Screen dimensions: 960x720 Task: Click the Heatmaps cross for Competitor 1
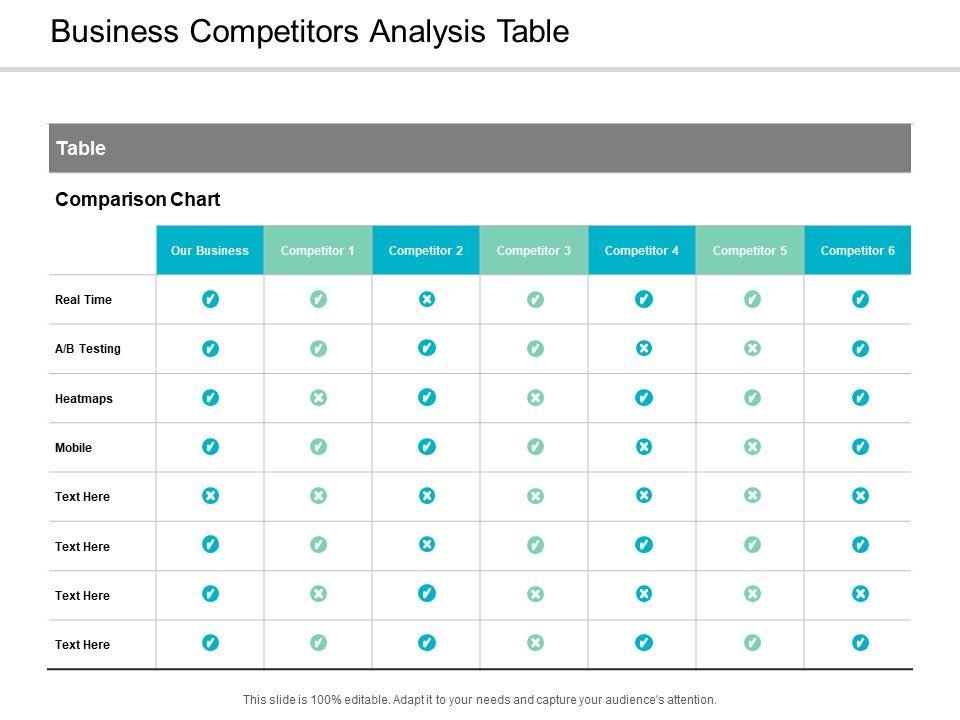(x=318, y=398)
